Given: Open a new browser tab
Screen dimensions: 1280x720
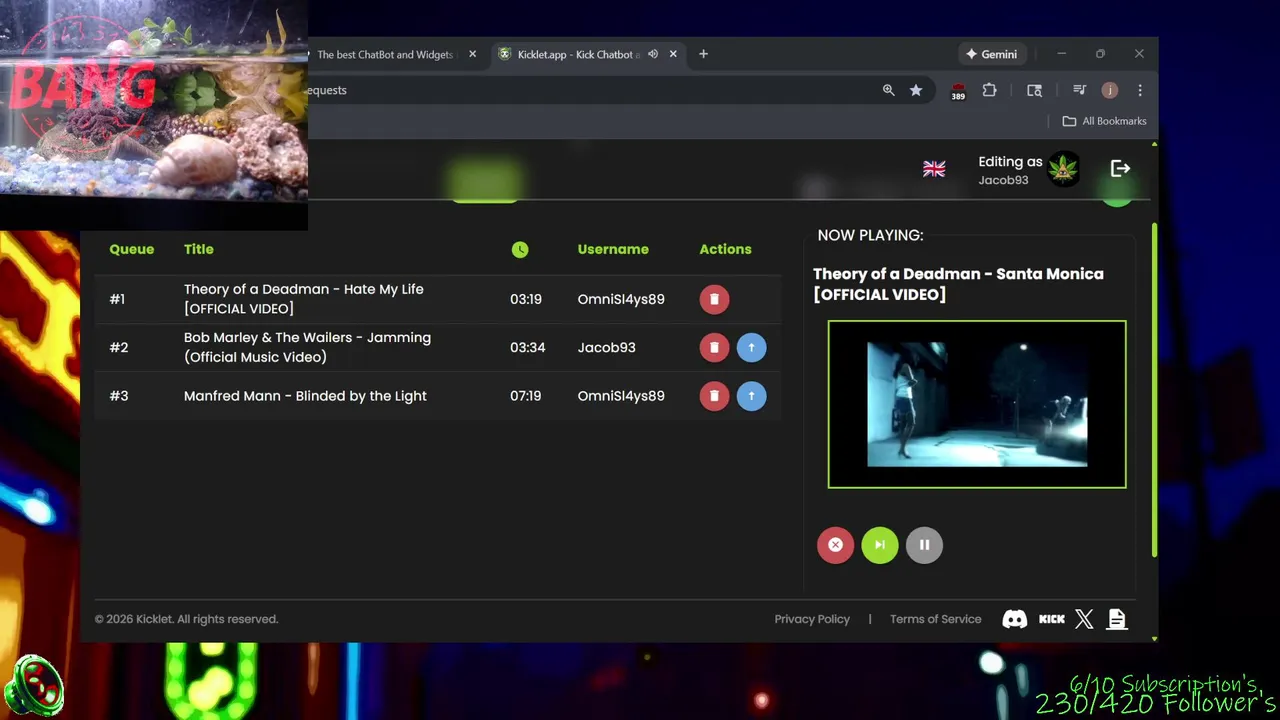Looking at the screenshot, I should (x=703, y=54).
